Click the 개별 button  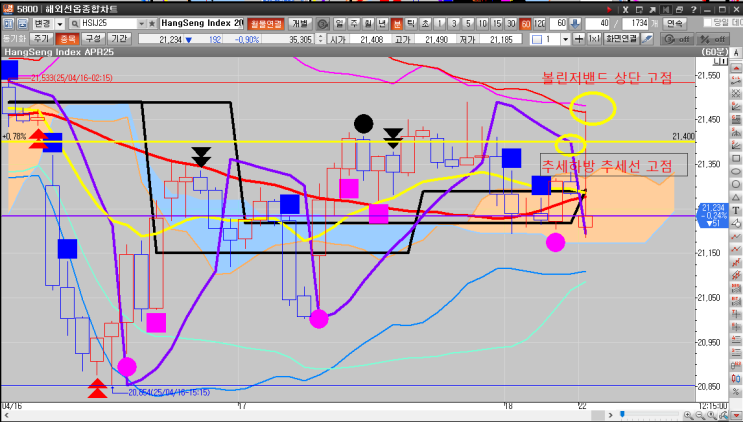(x=300, y=24)
